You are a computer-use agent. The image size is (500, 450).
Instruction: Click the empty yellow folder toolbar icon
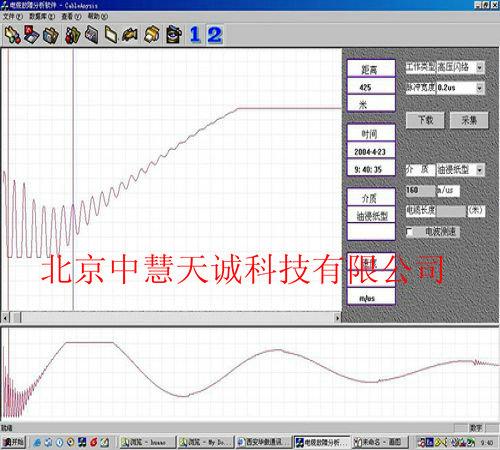pyautogui.click(x=111, y=35)
